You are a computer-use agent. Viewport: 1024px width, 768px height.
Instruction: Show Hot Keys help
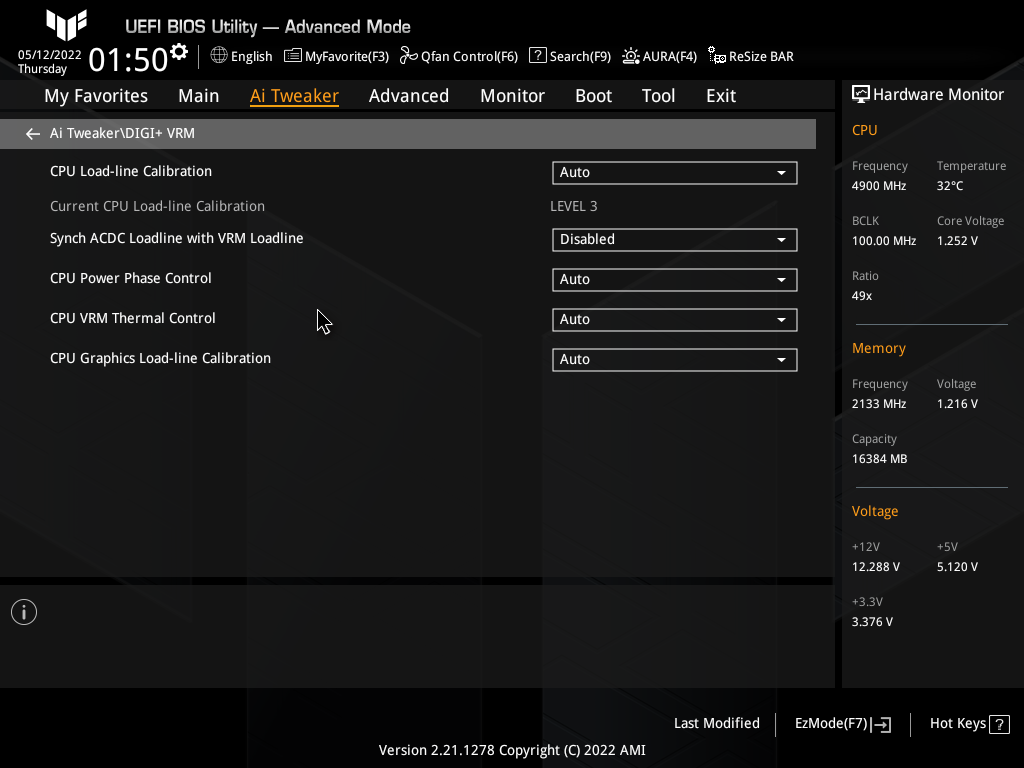[970, 724]
